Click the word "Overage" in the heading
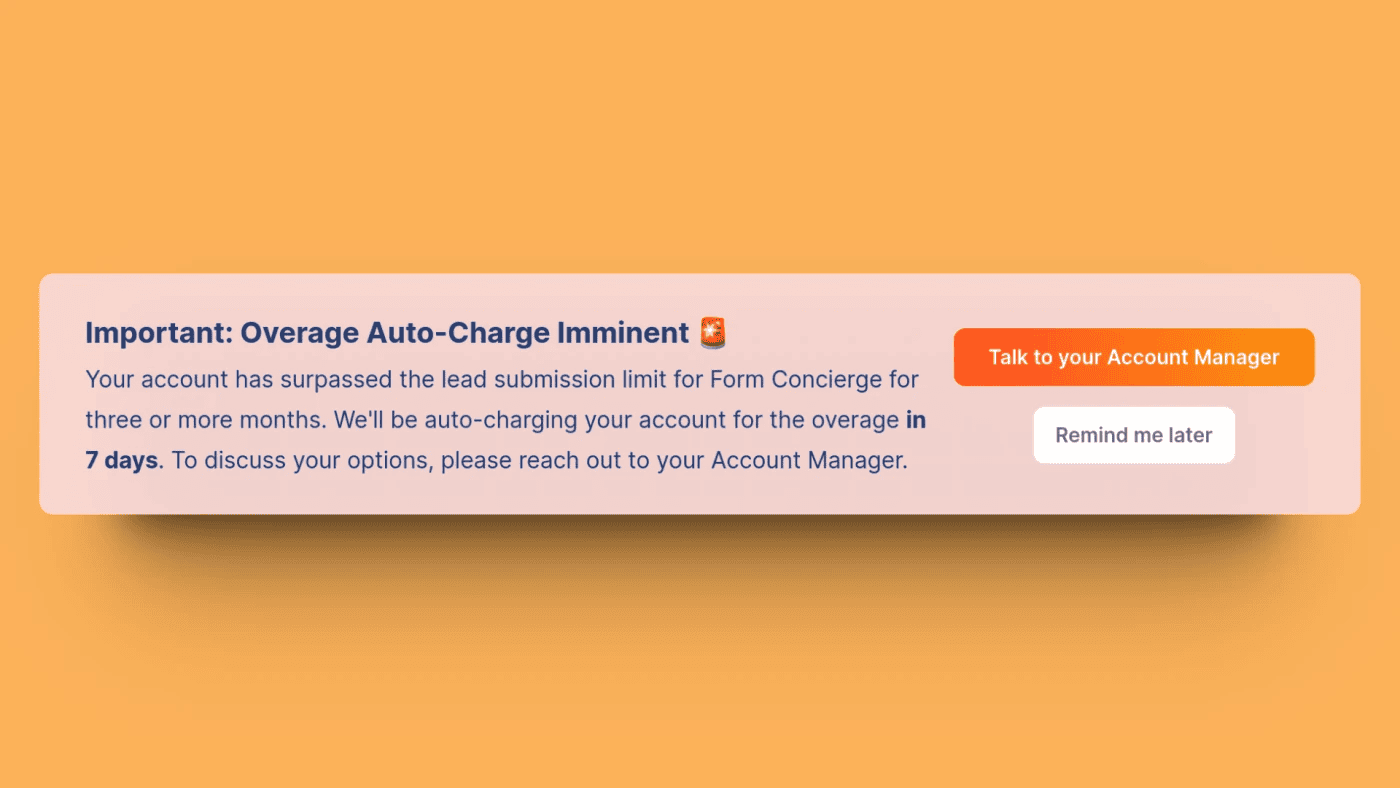1400x788 pixels. pyautogui.click(x=299, y=333)
